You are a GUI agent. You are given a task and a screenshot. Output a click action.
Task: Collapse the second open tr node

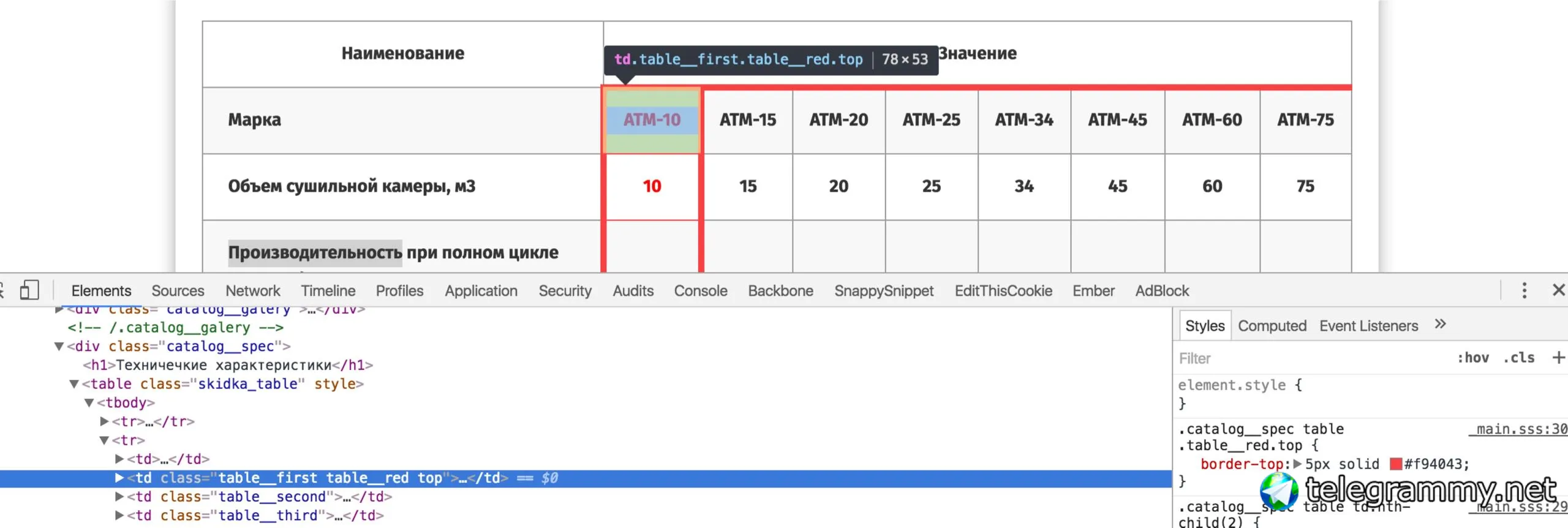click(104, 440)
